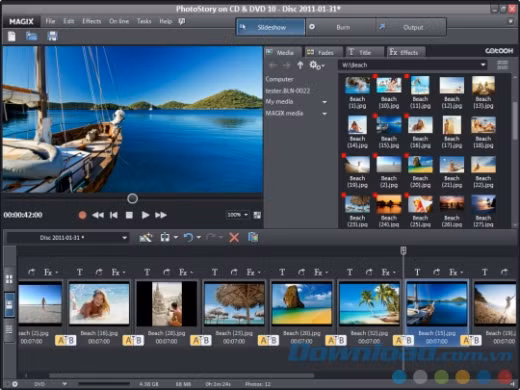Open the media browser gear options
520x390 pixels.
click(316, 65)
